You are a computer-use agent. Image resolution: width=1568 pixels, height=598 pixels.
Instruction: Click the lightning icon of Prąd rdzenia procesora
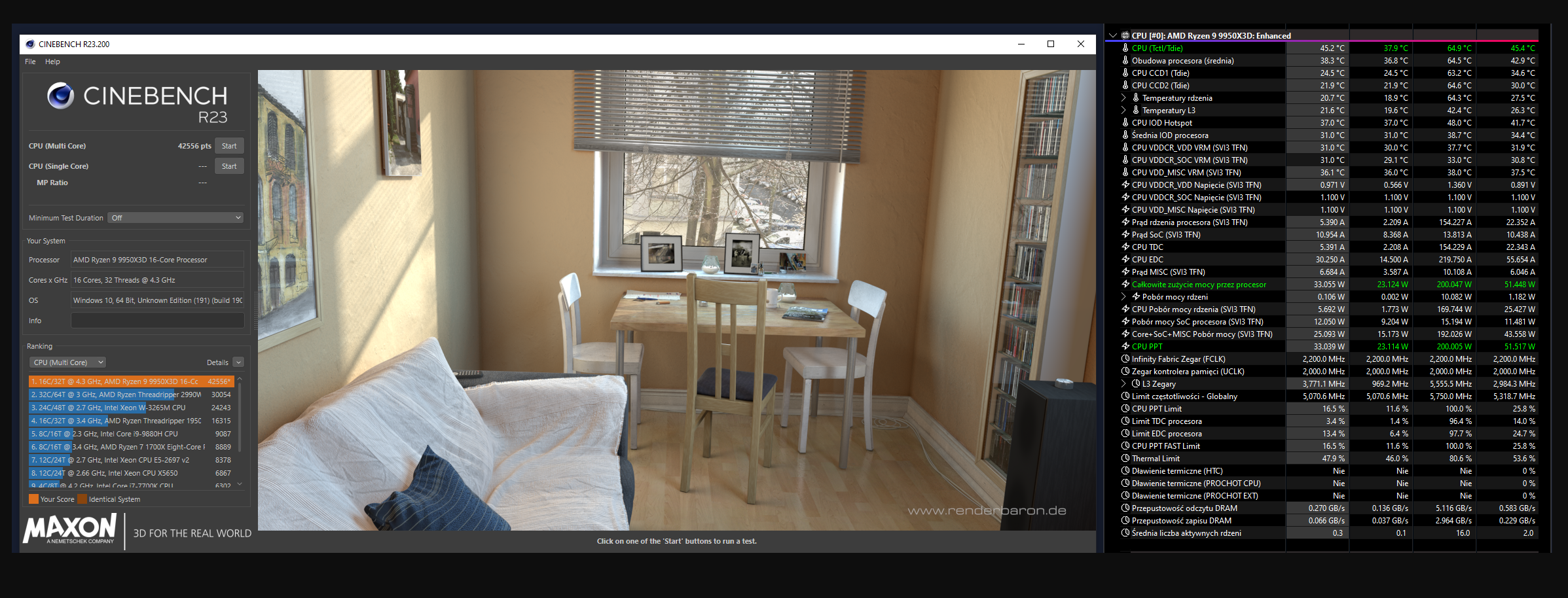click(1125, 222)
